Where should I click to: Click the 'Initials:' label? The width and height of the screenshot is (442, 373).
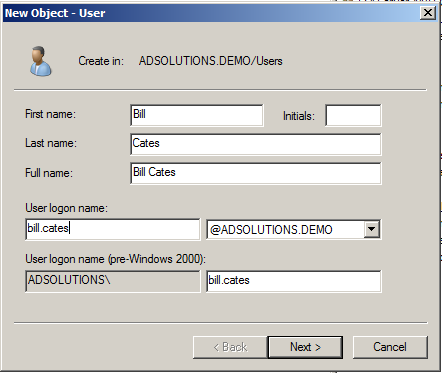pyautogui.click(x=299, y=116)
